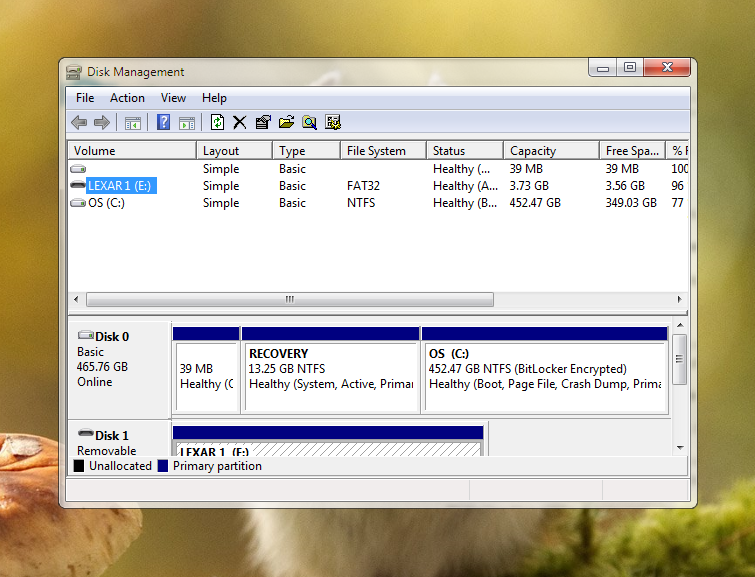Click the 3.56 GB free space cell
755x577 pixels.
(625, 186)
